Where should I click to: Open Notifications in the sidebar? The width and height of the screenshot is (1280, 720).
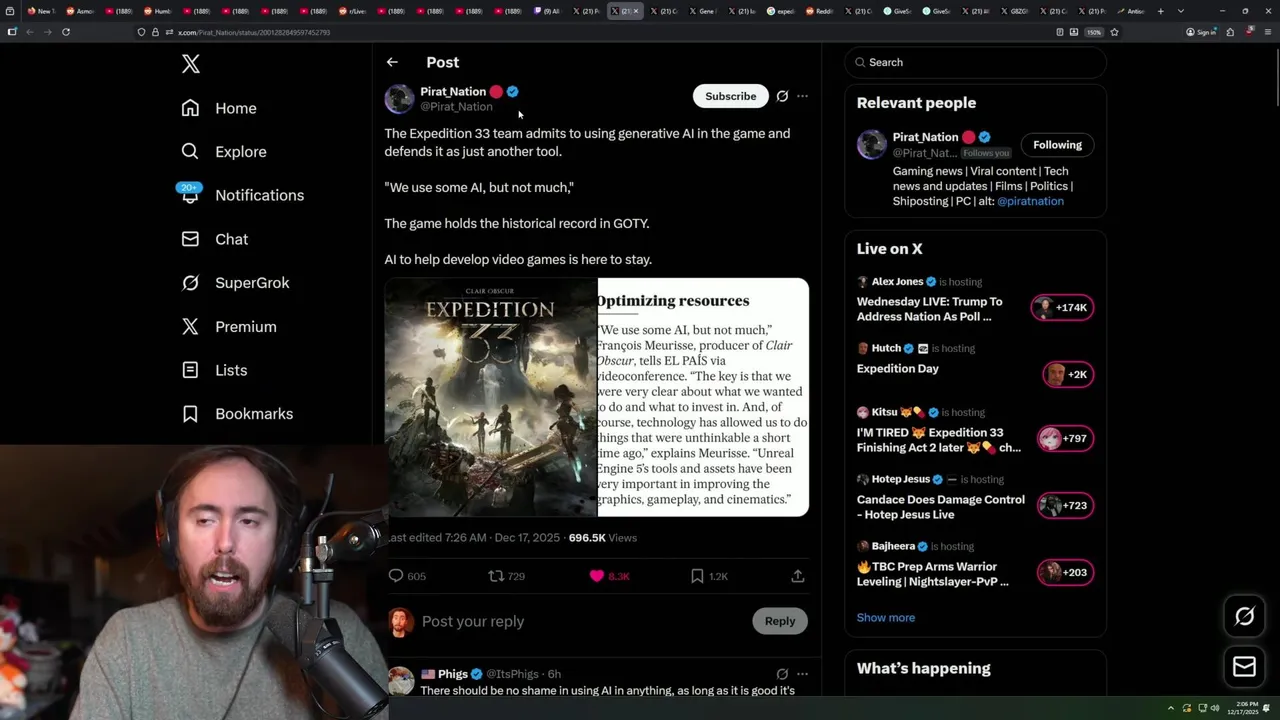[x=242, y=195]
